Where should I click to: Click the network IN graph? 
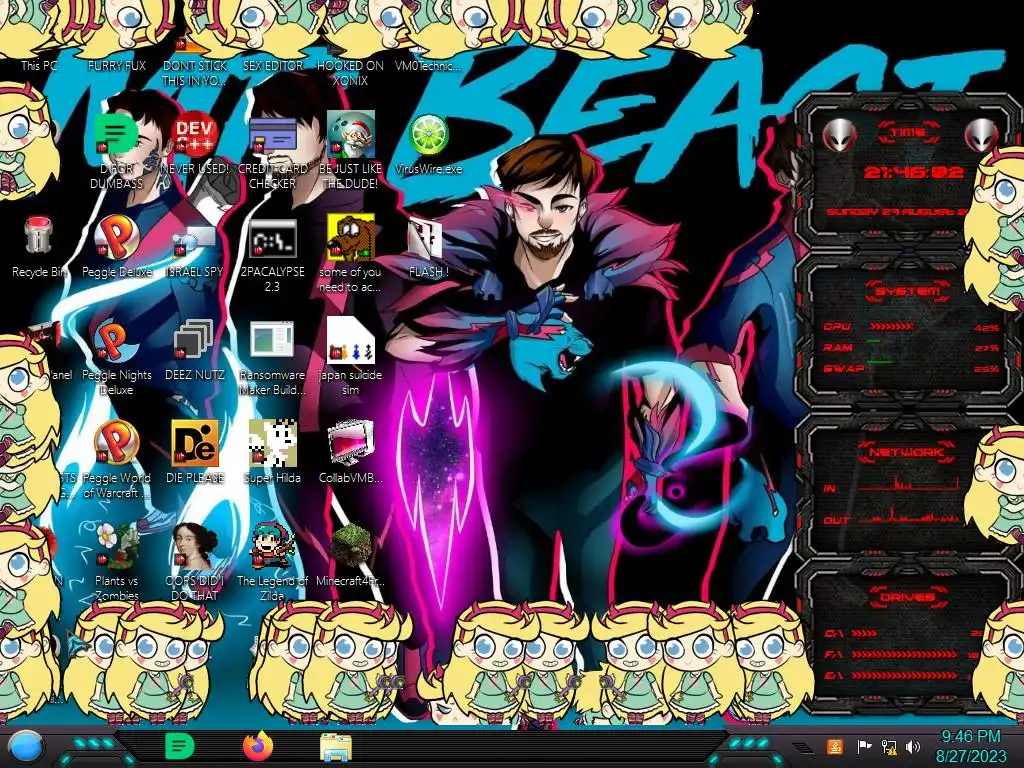908,483
